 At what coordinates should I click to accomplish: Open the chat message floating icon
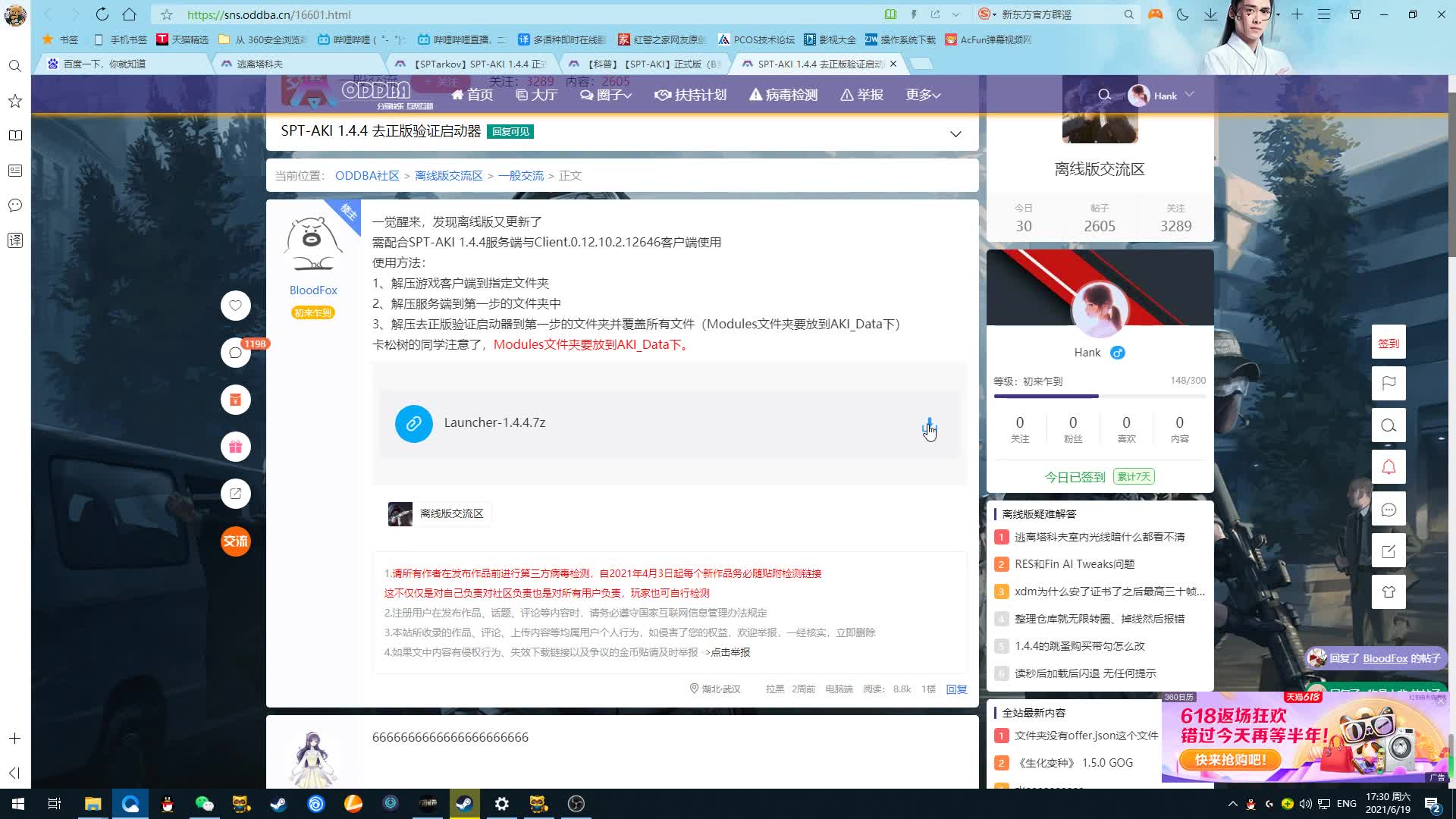1389,510
